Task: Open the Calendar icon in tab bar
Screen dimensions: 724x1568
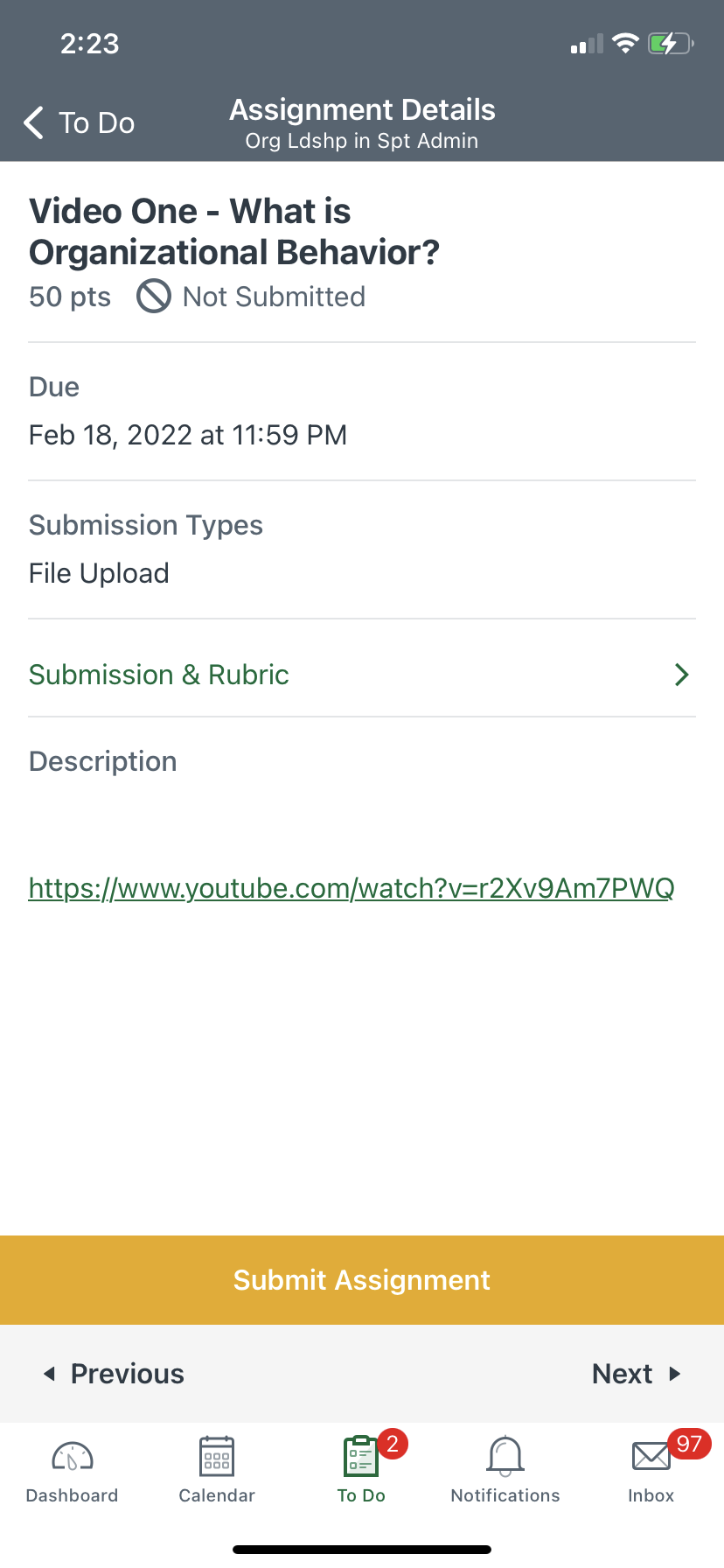Action: point(217,1457)
